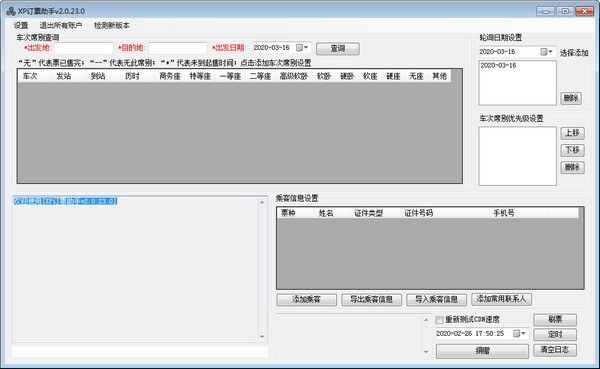Click the 票种 passenger column header
This screenshot has height=369, width=600.
click(x=288, y=213)
